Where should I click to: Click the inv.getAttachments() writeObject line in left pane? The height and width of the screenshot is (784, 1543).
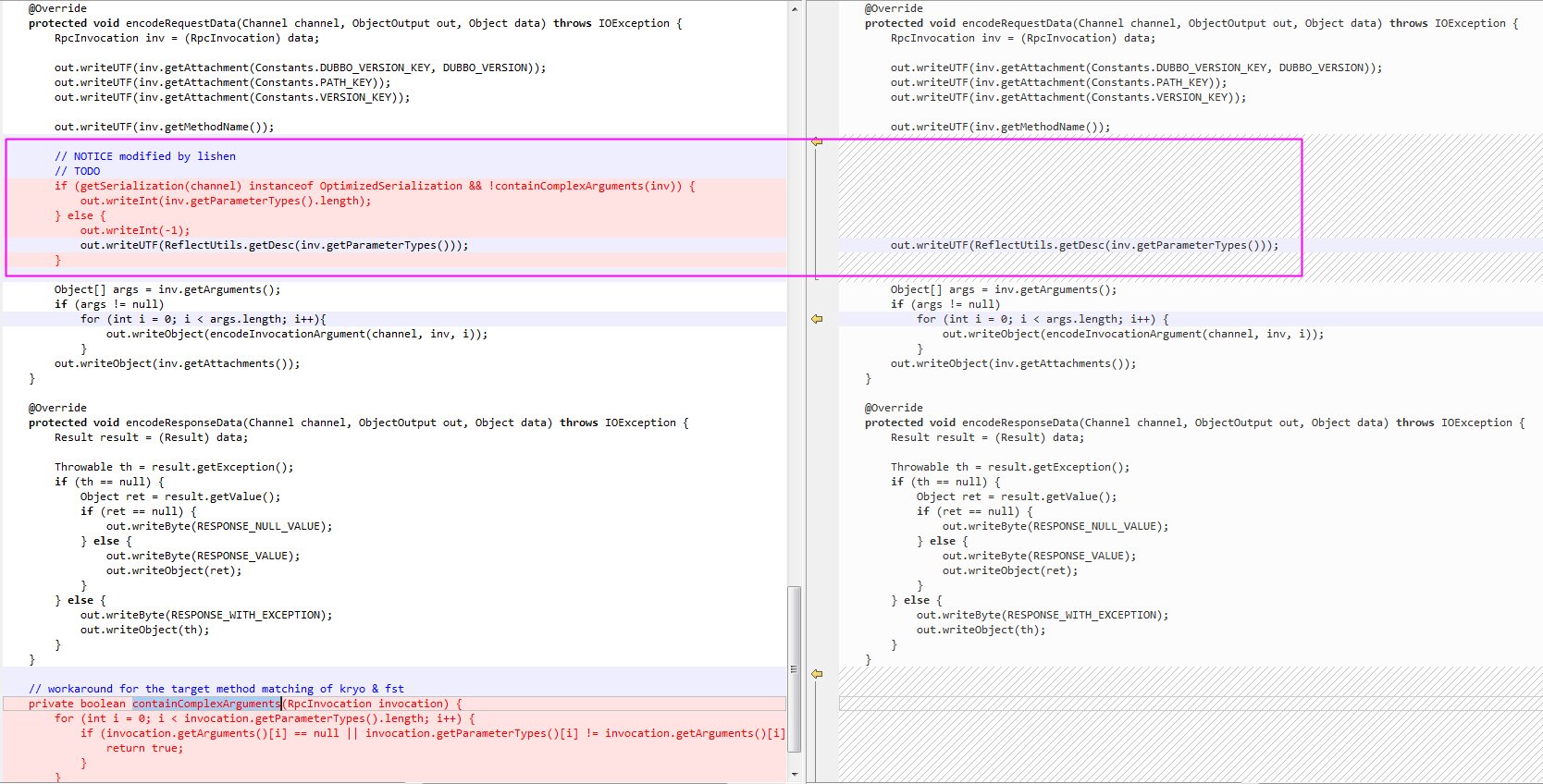pyautogui.click(x=178, y=363)
